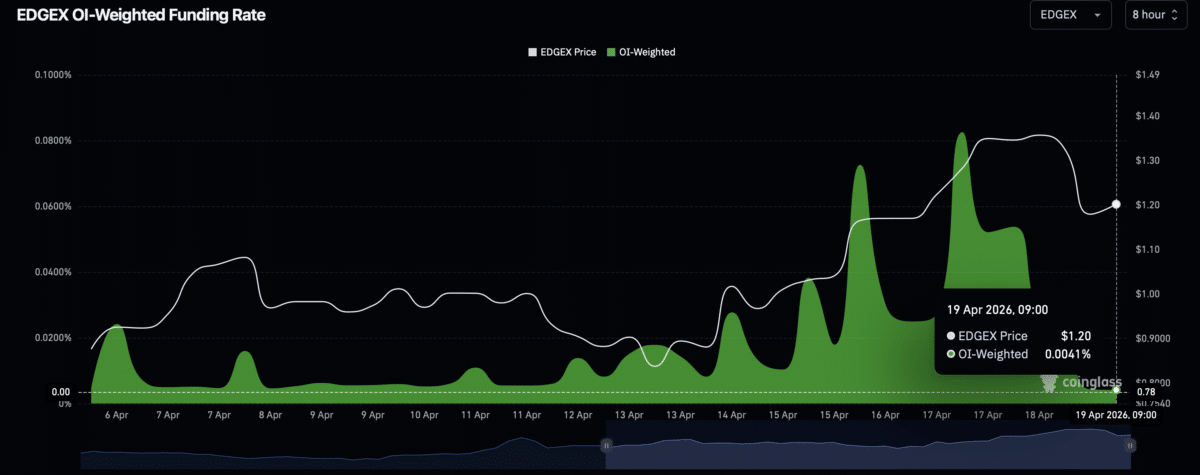The height and width of the screenshot is (475, 1200).
Task: Click the arrow on the 8 hour selector
Action: coord(1175,16)
